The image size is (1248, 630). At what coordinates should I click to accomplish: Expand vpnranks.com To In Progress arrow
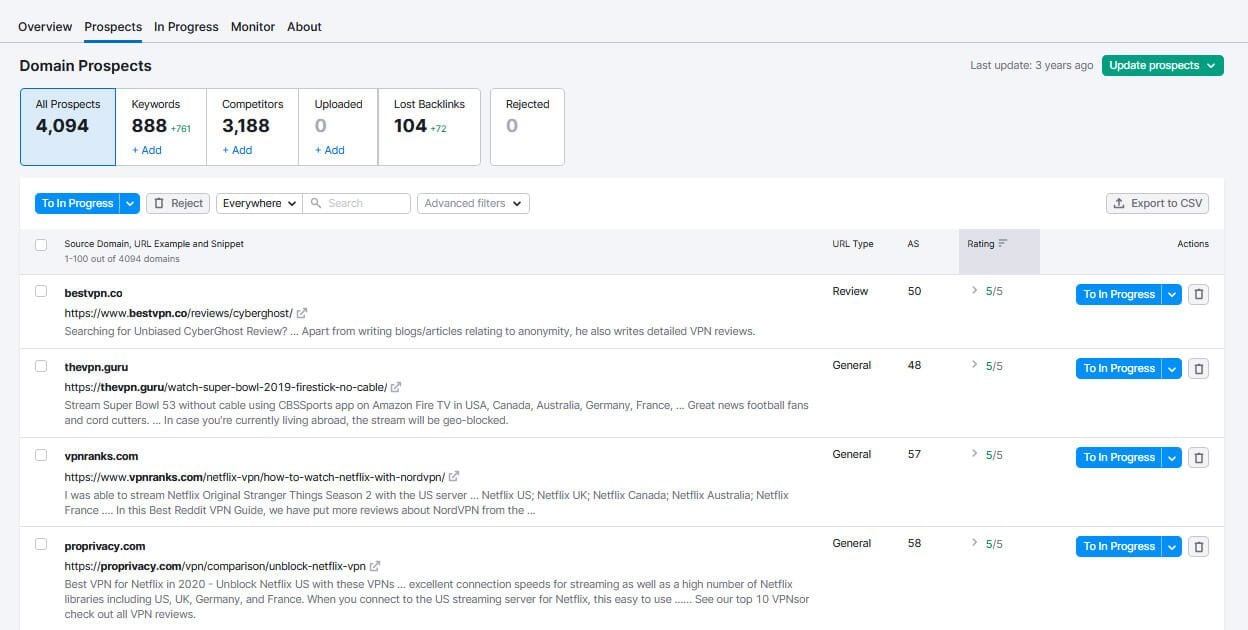[1173, 457]
